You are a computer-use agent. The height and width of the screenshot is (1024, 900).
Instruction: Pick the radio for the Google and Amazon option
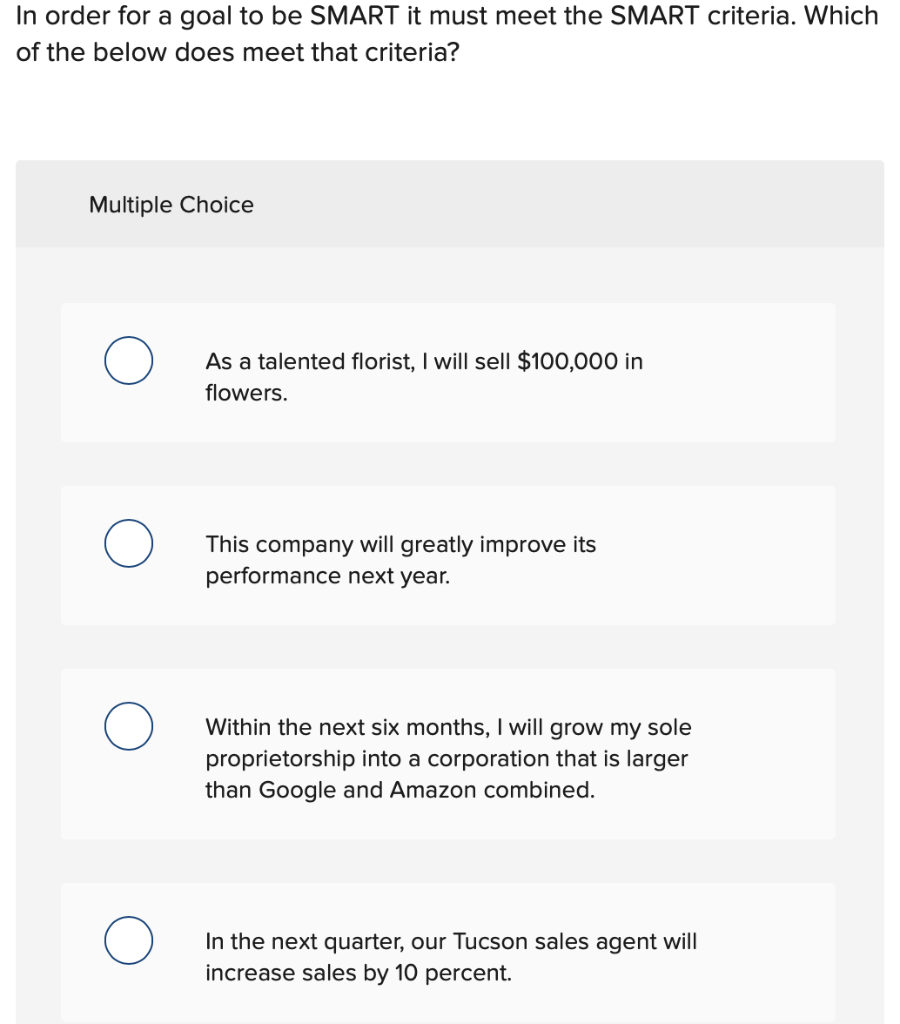coord(129,726)
